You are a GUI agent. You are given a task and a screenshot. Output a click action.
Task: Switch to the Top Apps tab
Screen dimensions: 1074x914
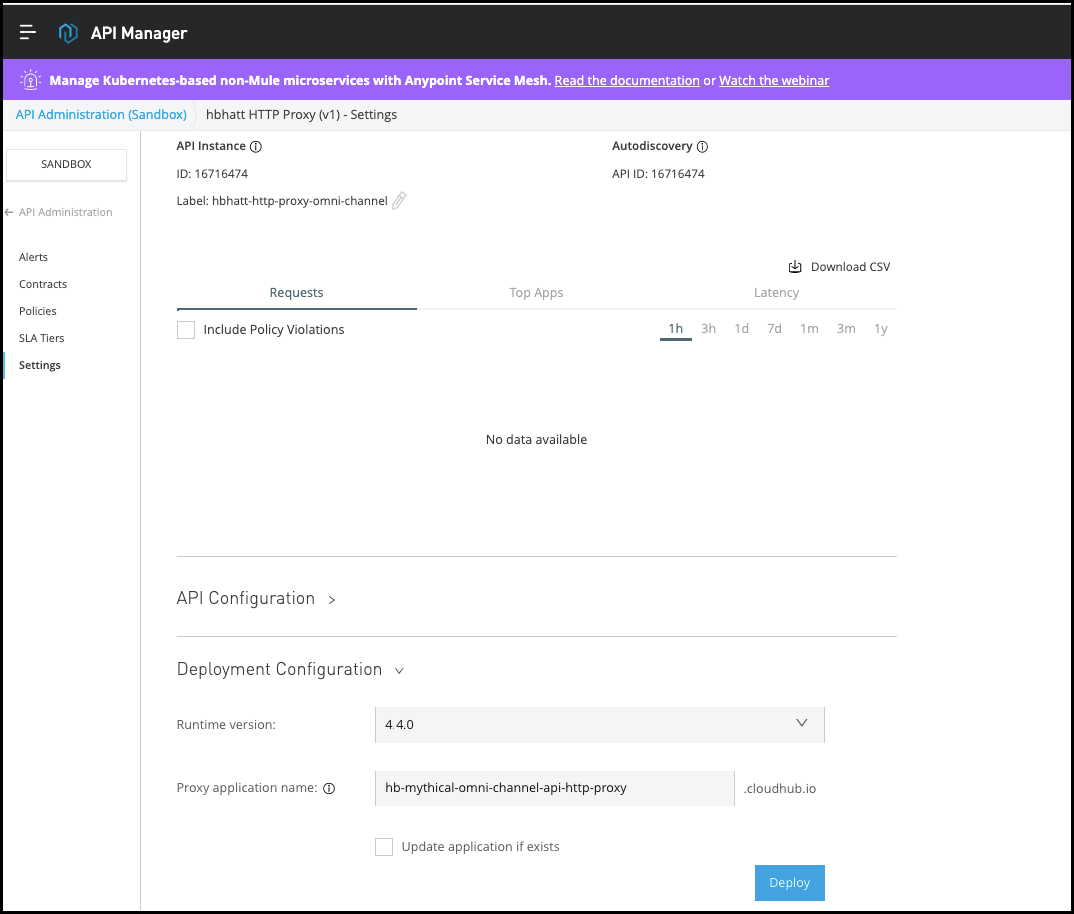[536, 293]
